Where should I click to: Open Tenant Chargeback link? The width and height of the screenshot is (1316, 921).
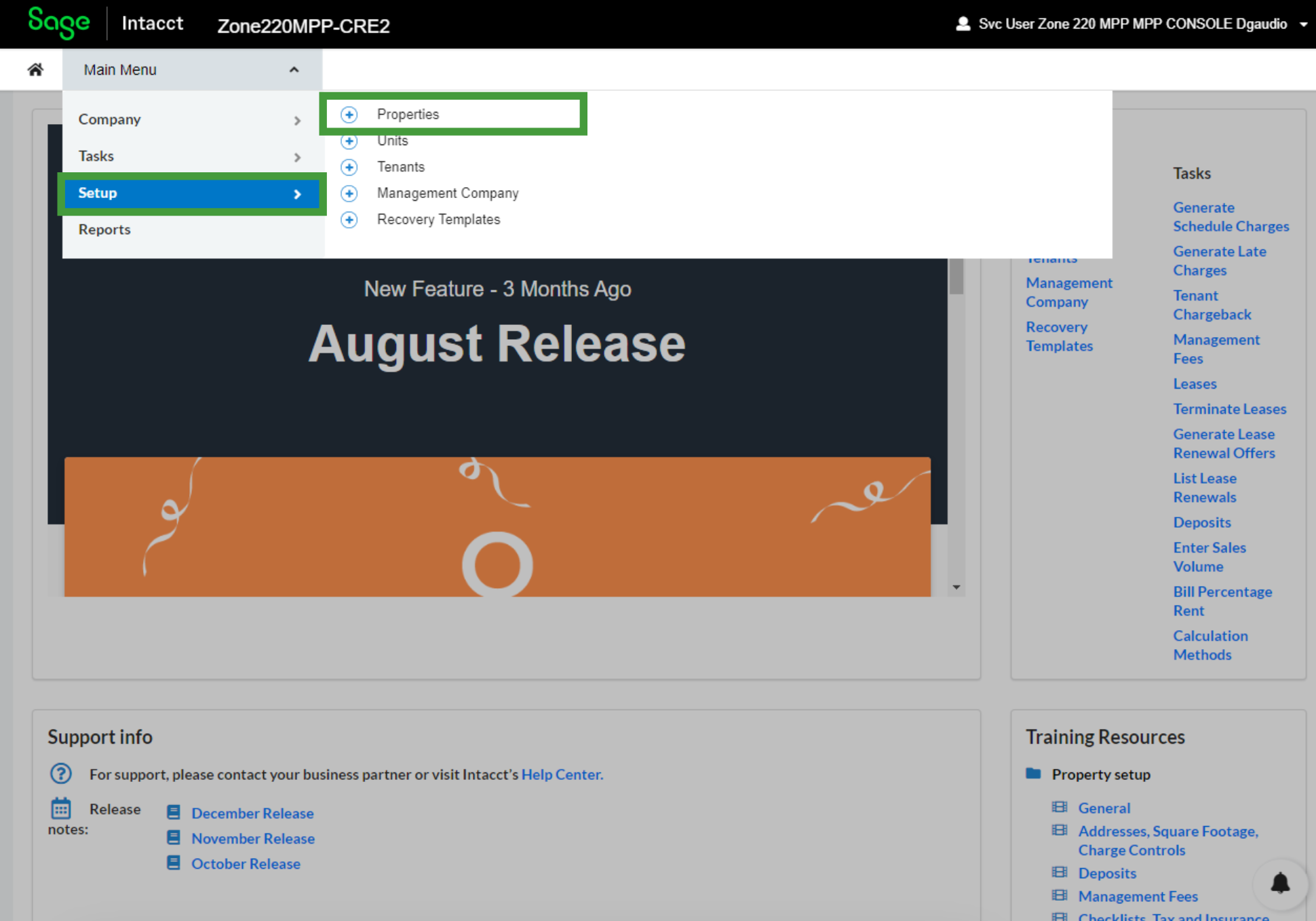[x=1212, y=305]
